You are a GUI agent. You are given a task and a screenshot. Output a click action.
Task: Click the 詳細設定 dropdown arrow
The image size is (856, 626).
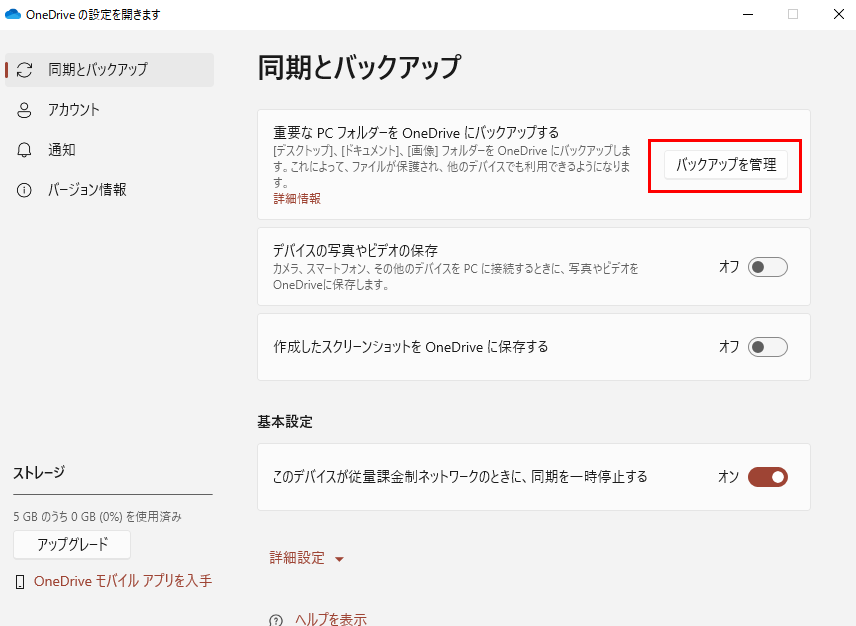coord(339,559)
